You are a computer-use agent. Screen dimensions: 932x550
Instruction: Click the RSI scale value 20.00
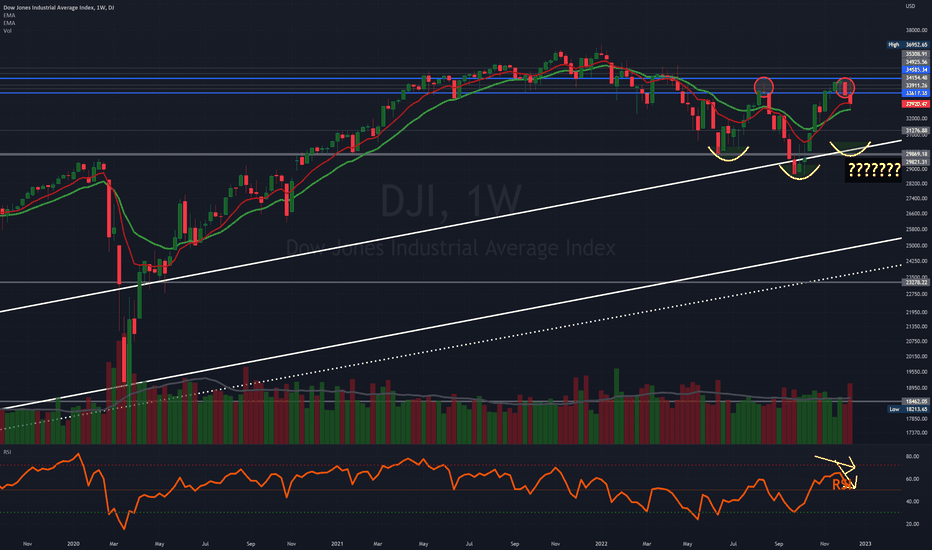(912, 524)
